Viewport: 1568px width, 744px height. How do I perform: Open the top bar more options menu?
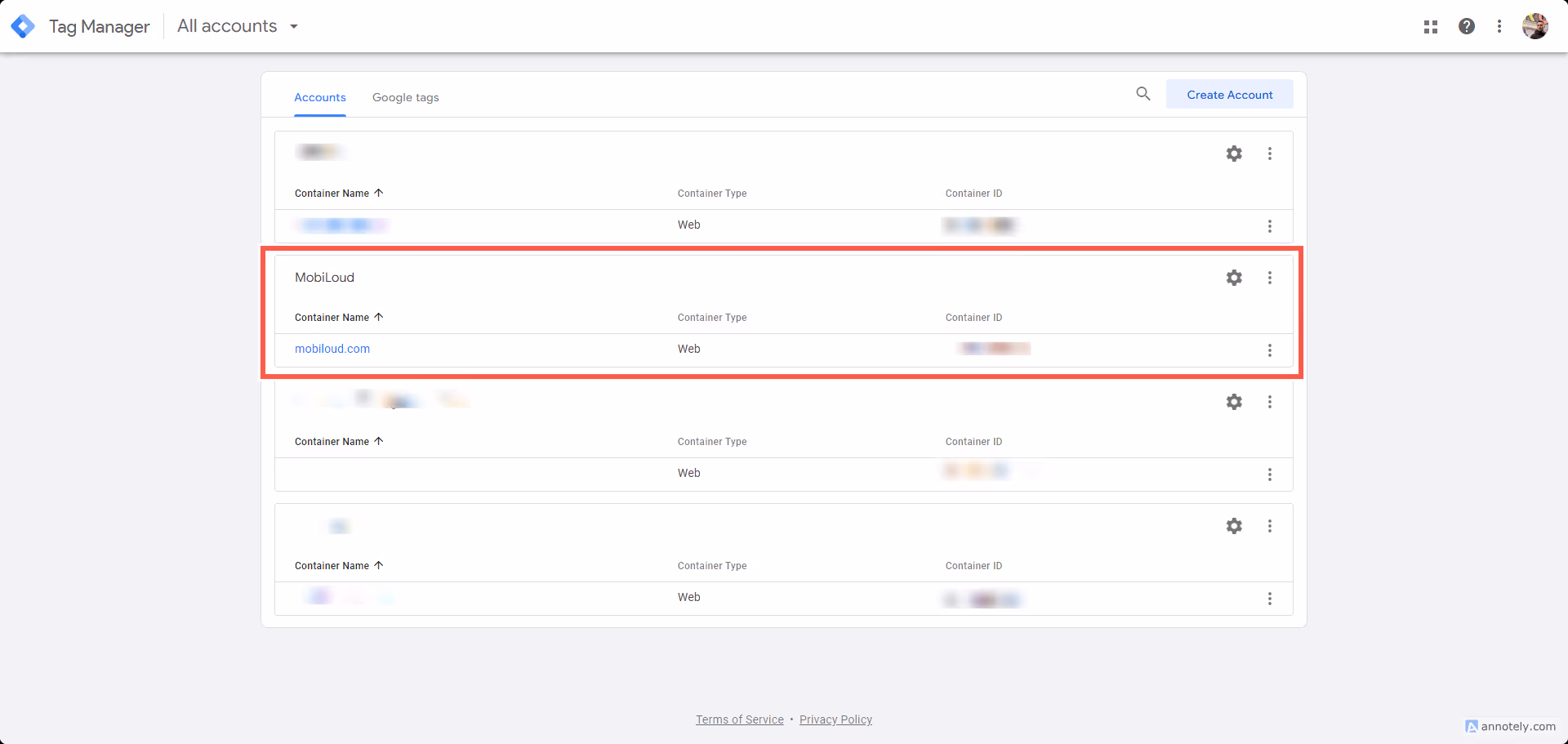tap(1499, 26)
